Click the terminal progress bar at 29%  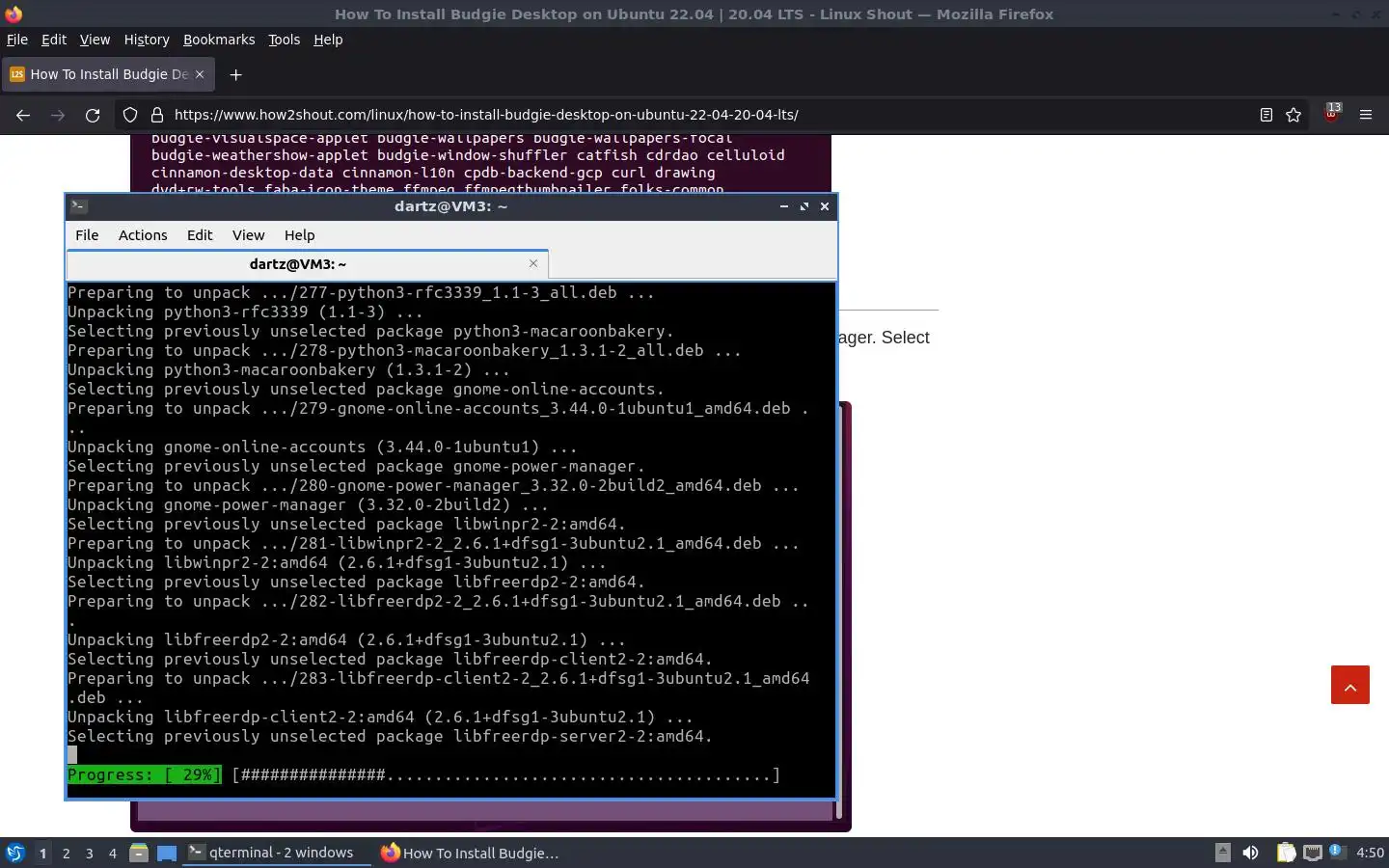coord(505,775)
